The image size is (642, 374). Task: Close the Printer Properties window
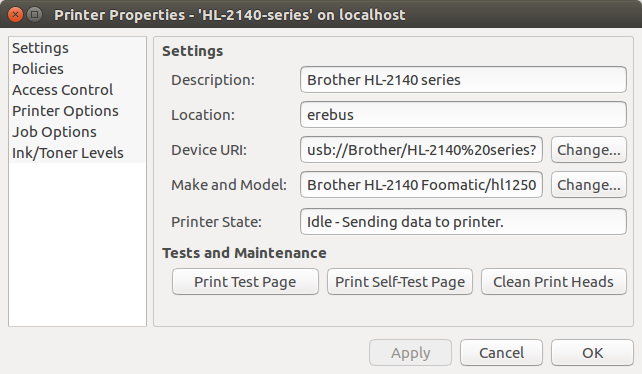(x=15, y=15)
